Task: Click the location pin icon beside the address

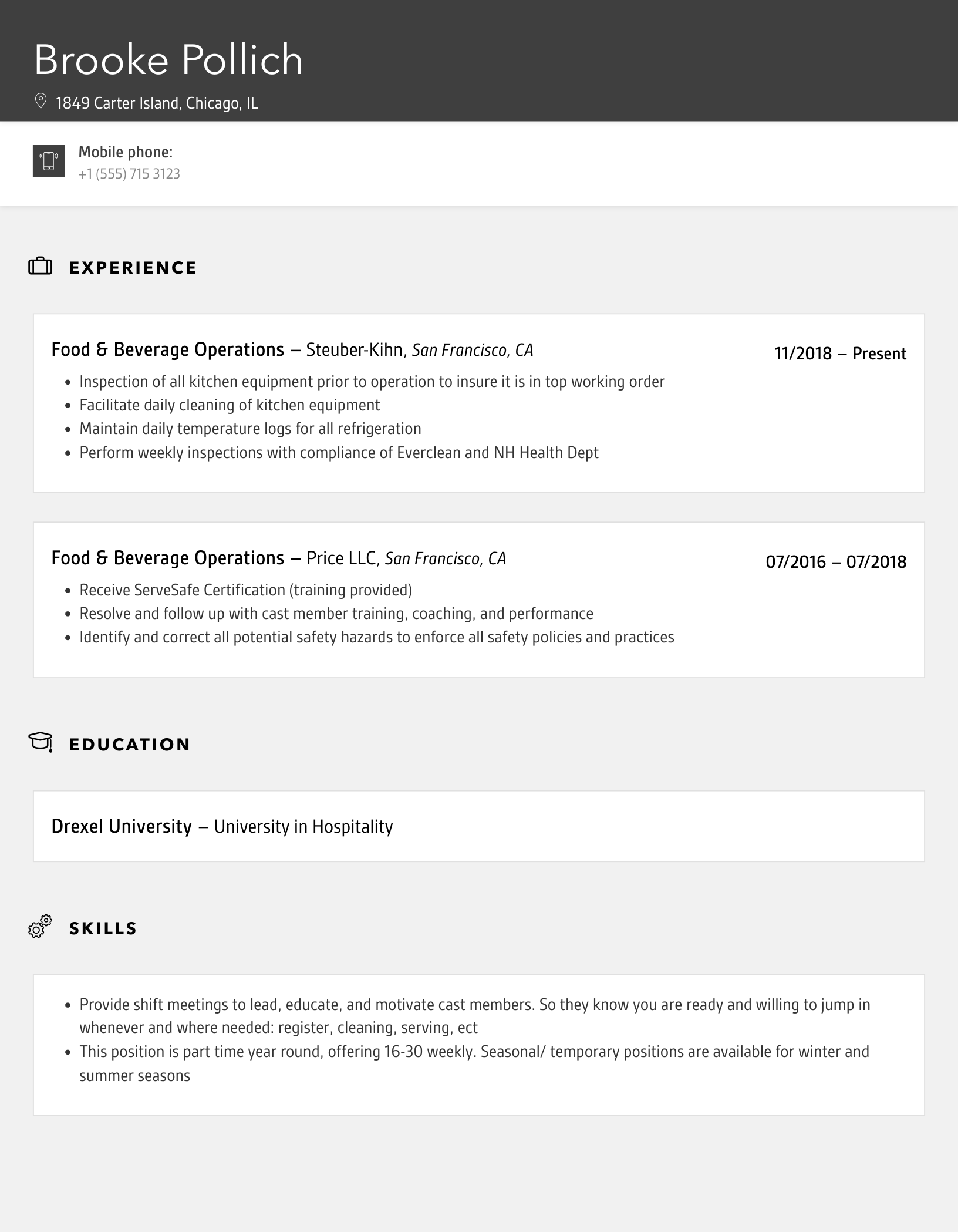Action: tap(41, 102)
